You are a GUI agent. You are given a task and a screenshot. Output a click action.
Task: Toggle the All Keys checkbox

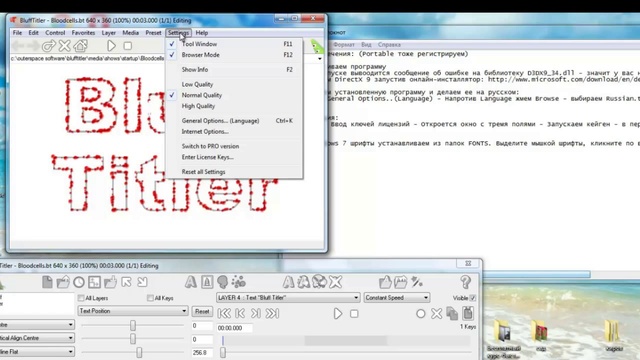coord(150,298)
